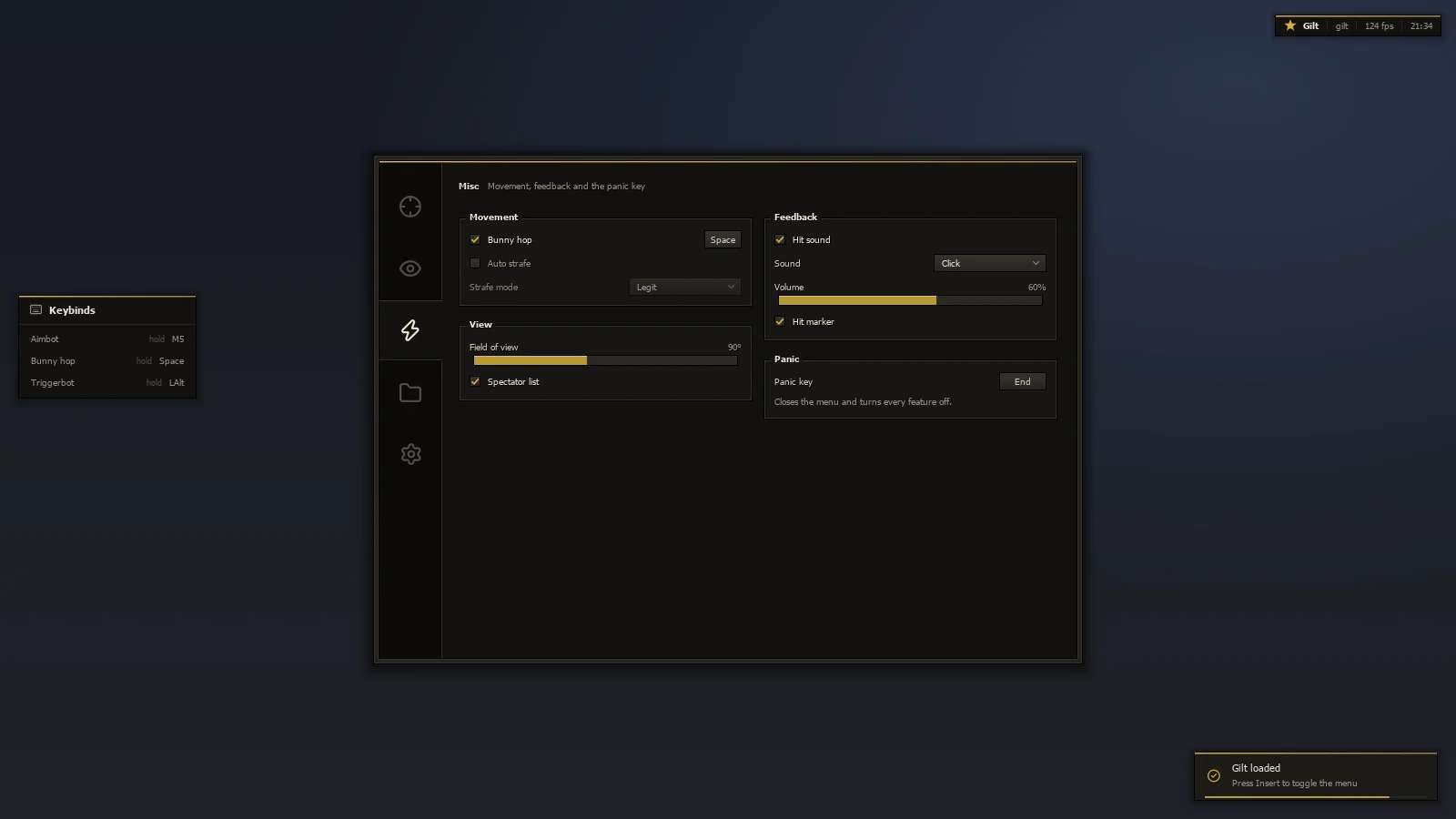Viewport: 1456px width, 819px height.
Task: Uncheck the Spectator list option
Action: 475,381
